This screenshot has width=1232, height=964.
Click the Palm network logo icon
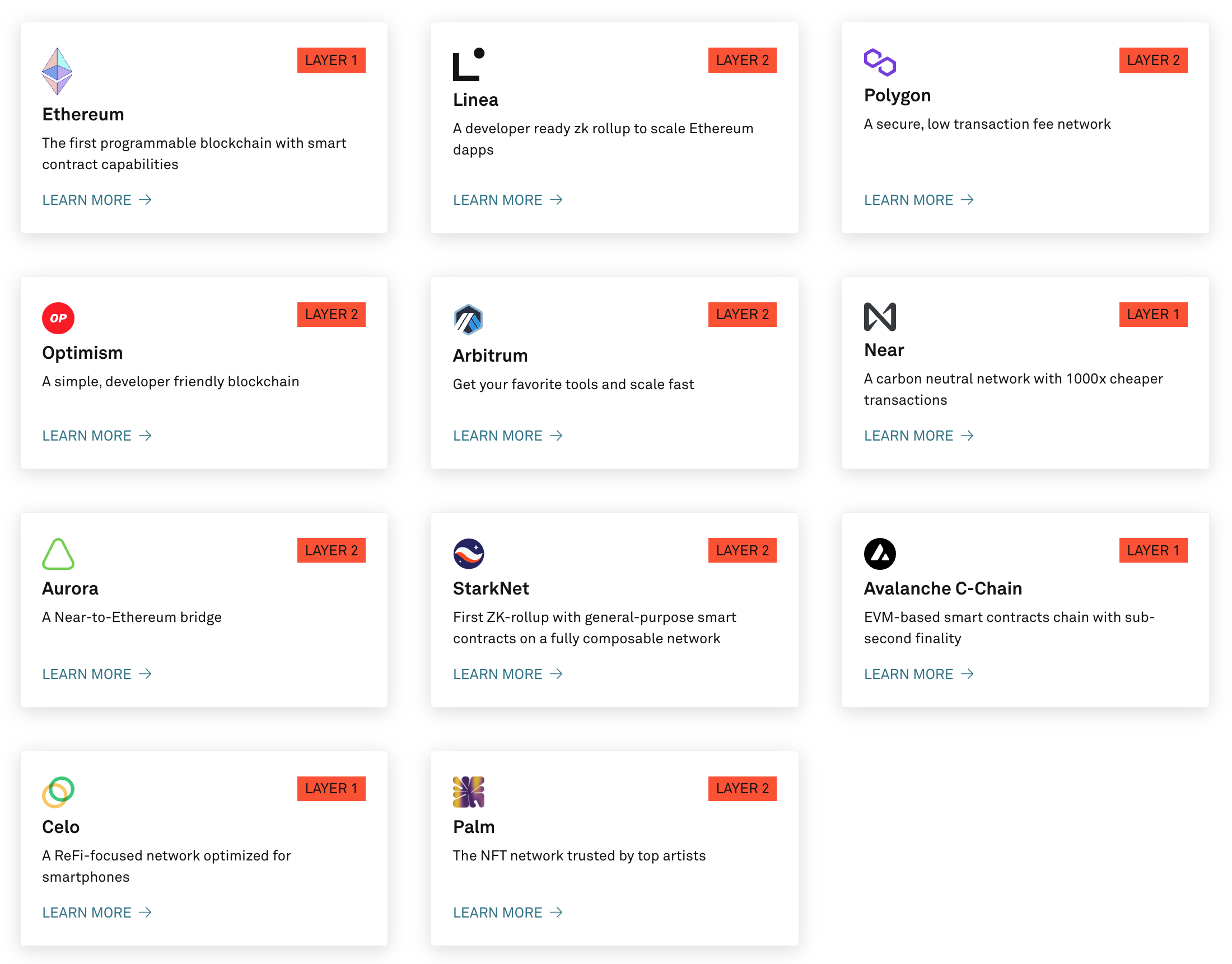point(468,792)
